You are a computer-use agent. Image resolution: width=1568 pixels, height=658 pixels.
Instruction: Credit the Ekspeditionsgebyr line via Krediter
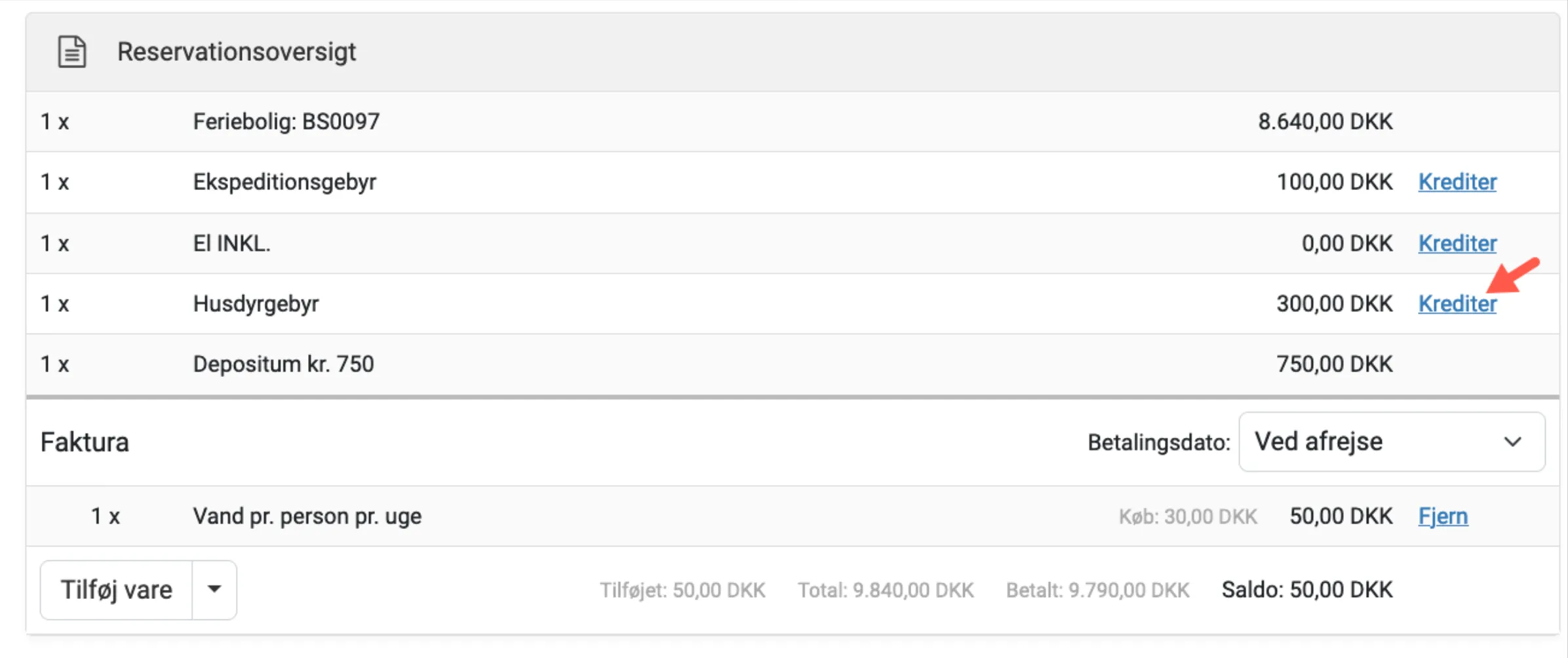1457,182
